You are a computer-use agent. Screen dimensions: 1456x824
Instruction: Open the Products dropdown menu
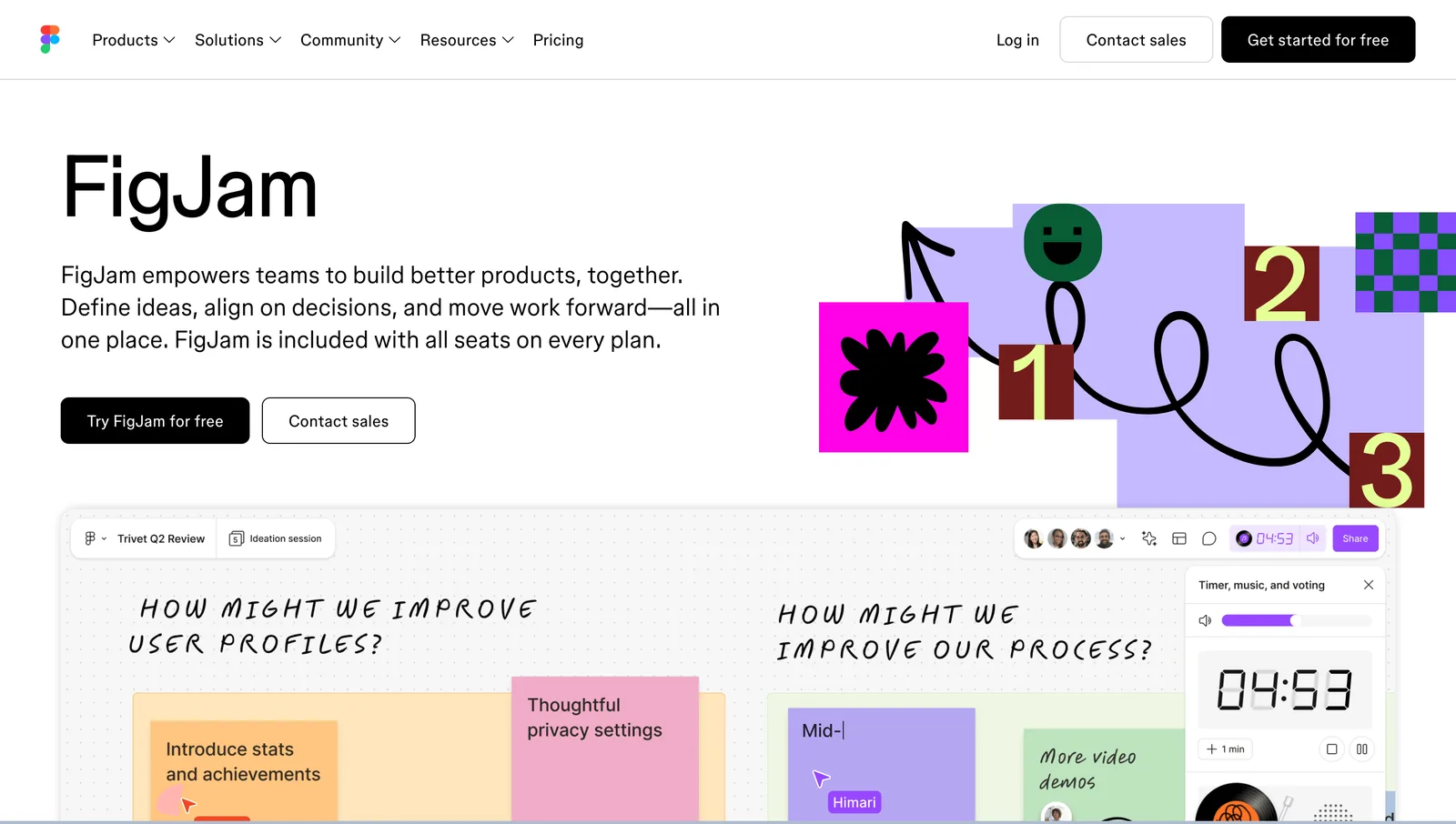(133, 40)
